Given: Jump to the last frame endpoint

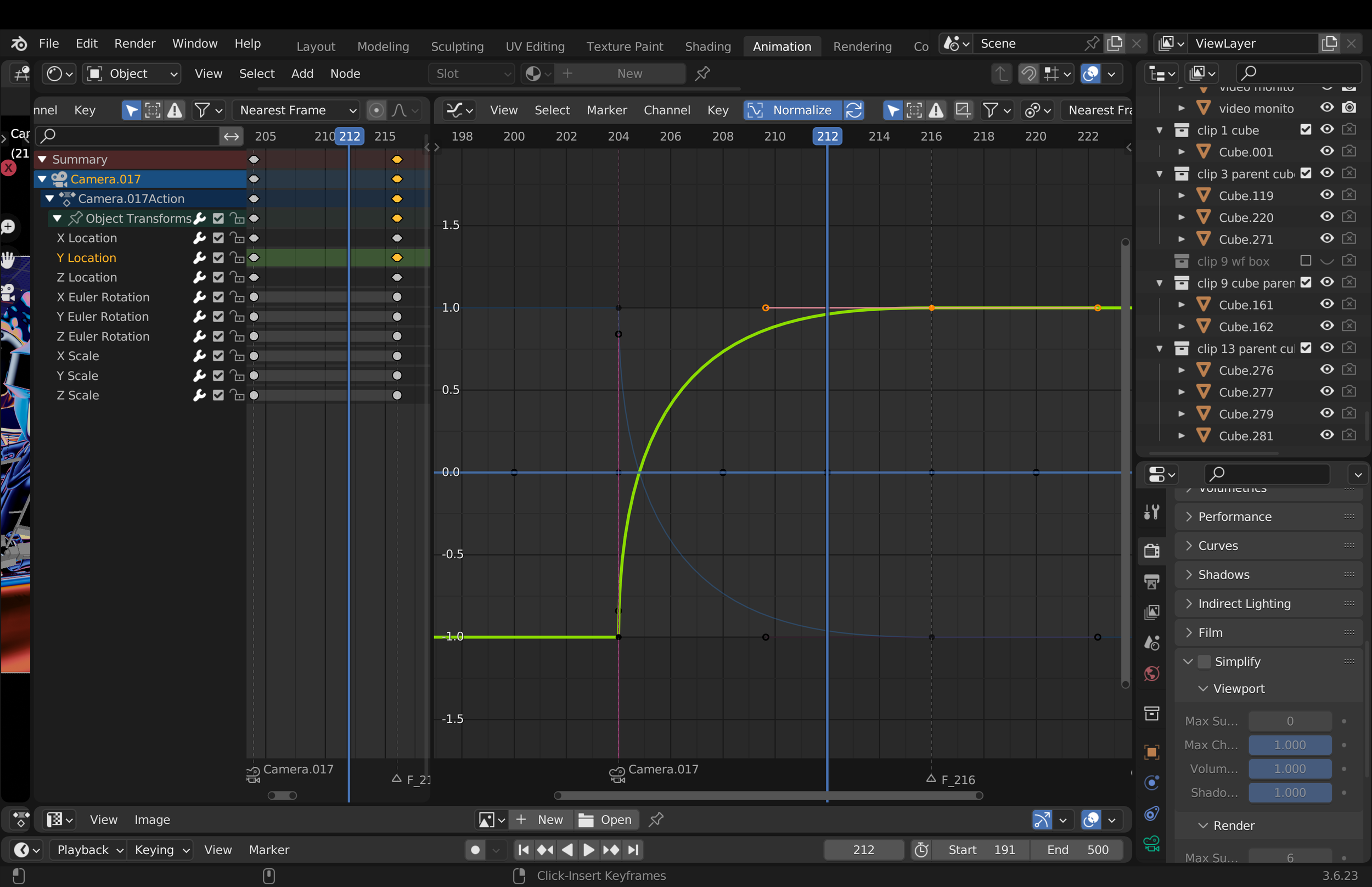Looking at the screenshot, I should pos(633,850).
